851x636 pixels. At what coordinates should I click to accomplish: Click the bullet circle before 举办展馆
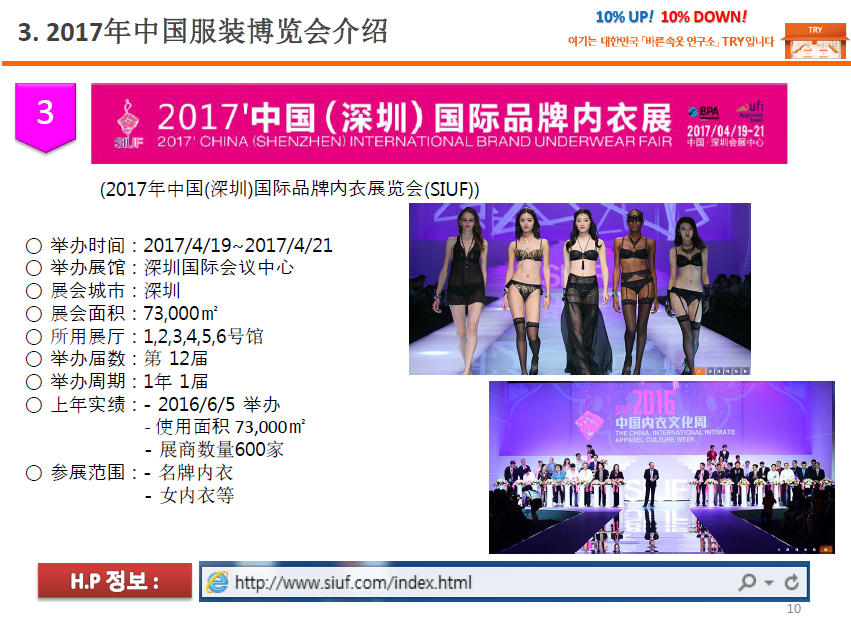(34, 268)
